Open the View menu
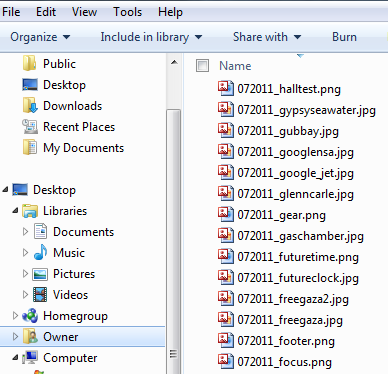This screenshot has height=374, width=388. click(x=84, y=12)
